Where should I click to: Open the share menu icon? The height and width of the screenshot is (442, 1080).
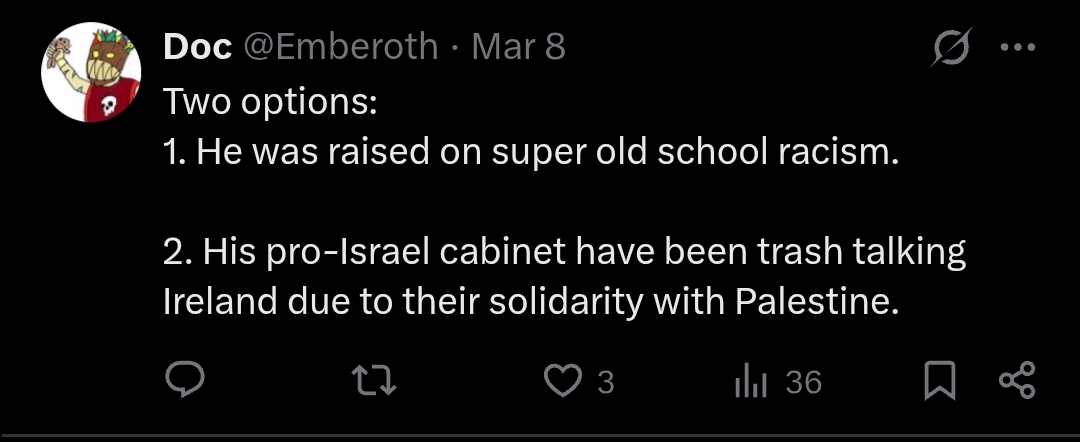tap(1017, 380)
